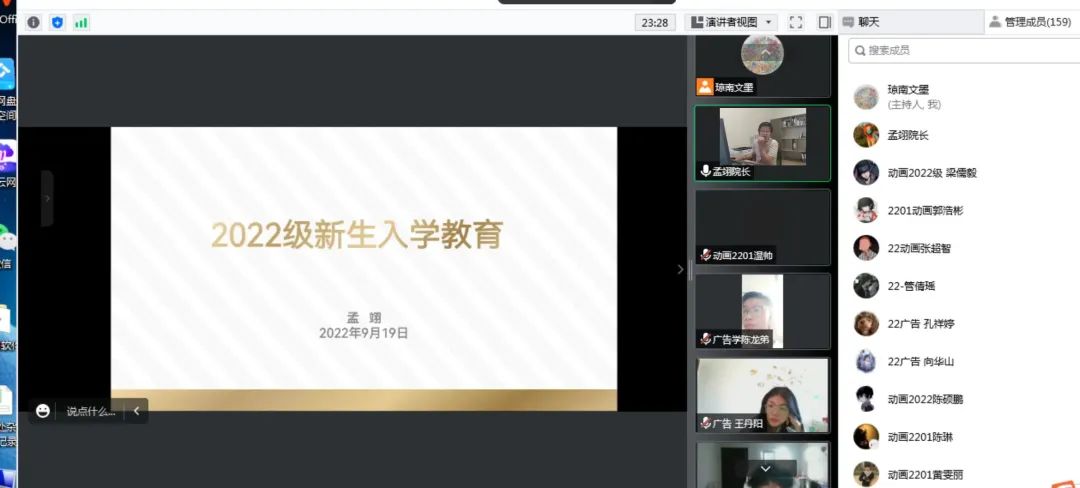
Task: Click the 聊天 chat bubble icon
Action: point(848,22)
